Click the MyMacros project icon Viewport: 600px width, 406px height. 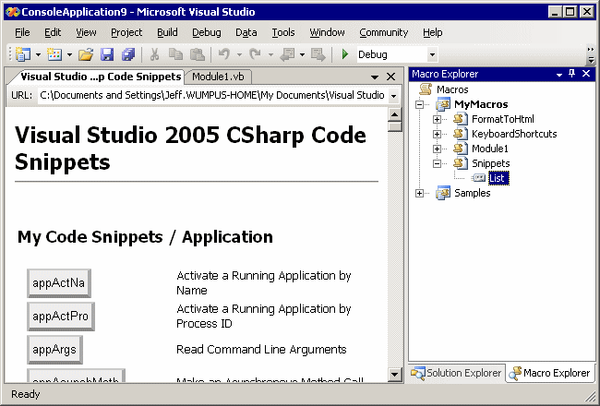(443, 104)
